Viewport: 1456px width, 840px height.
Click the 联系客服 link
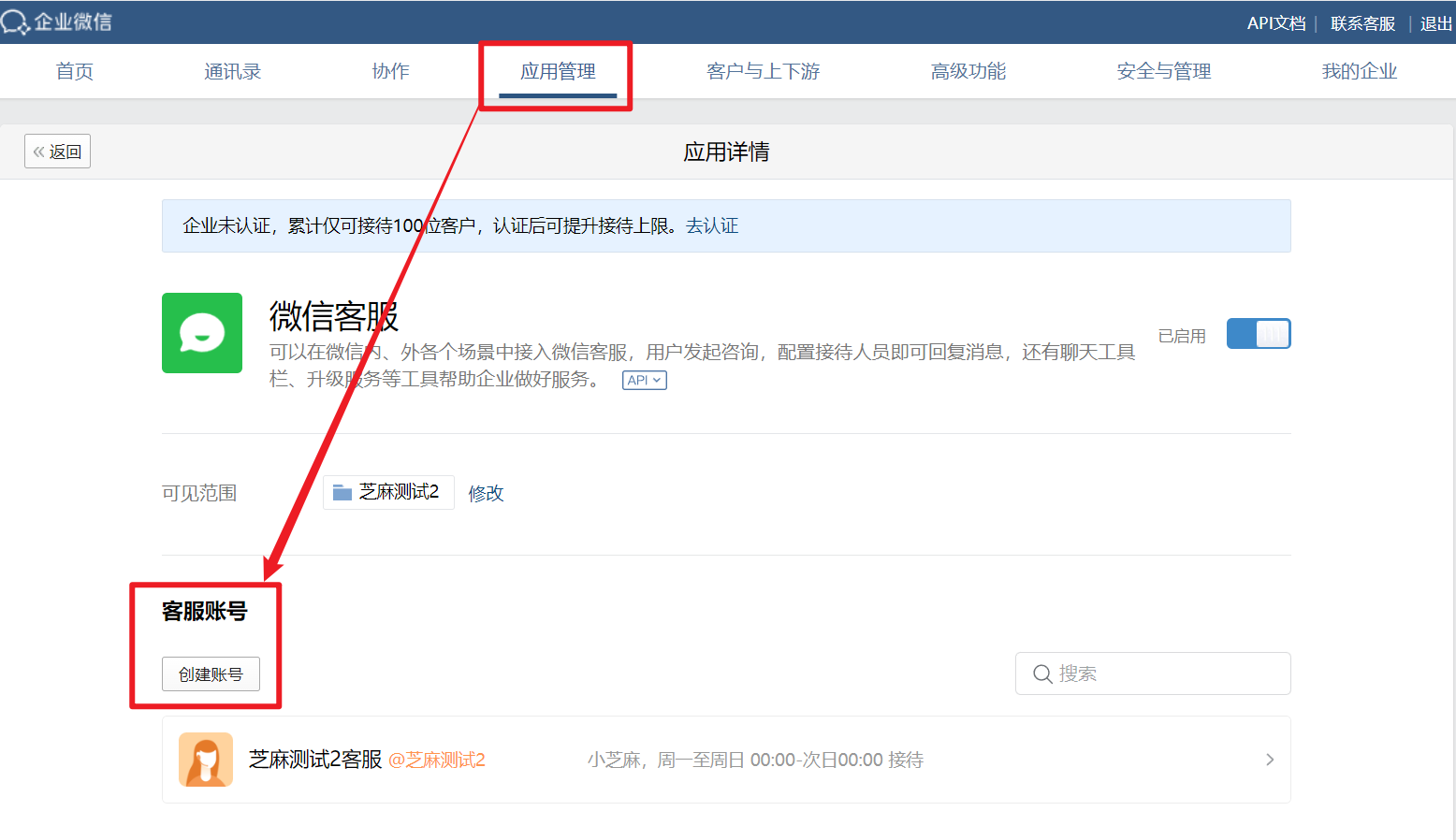1362,23
